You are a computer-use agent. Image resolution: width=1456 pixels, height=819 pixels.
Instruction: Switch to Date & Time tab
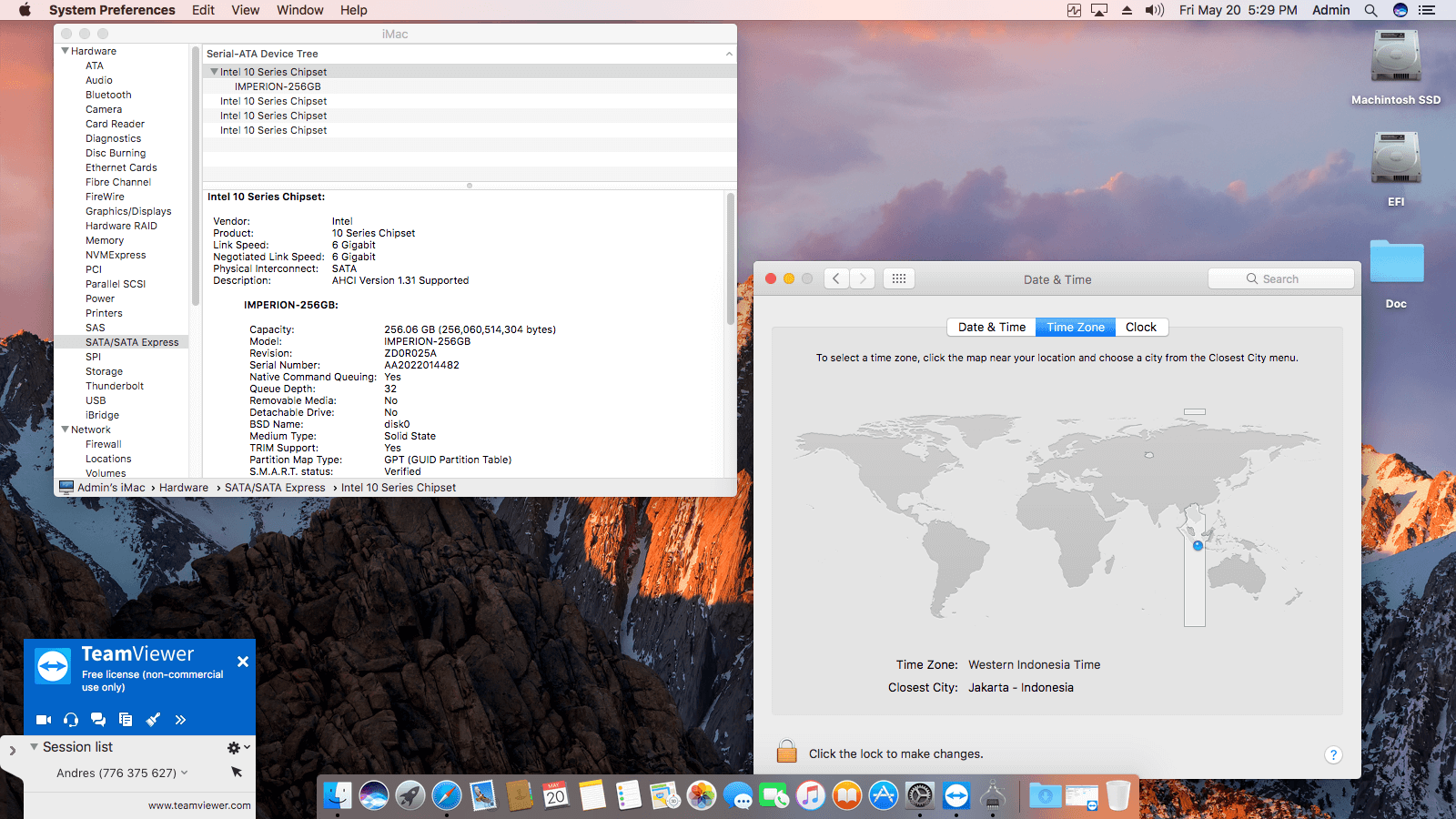tap(991, 328)
